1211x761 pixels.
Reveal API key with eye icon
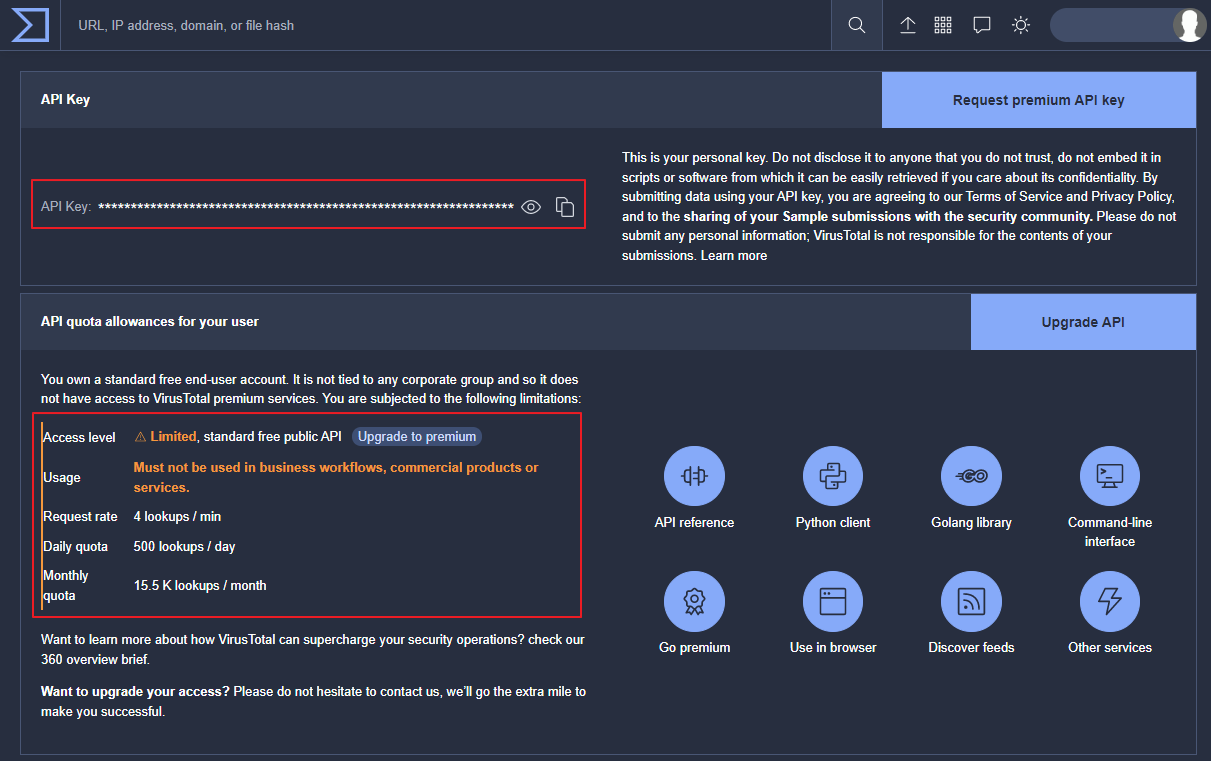531,207
